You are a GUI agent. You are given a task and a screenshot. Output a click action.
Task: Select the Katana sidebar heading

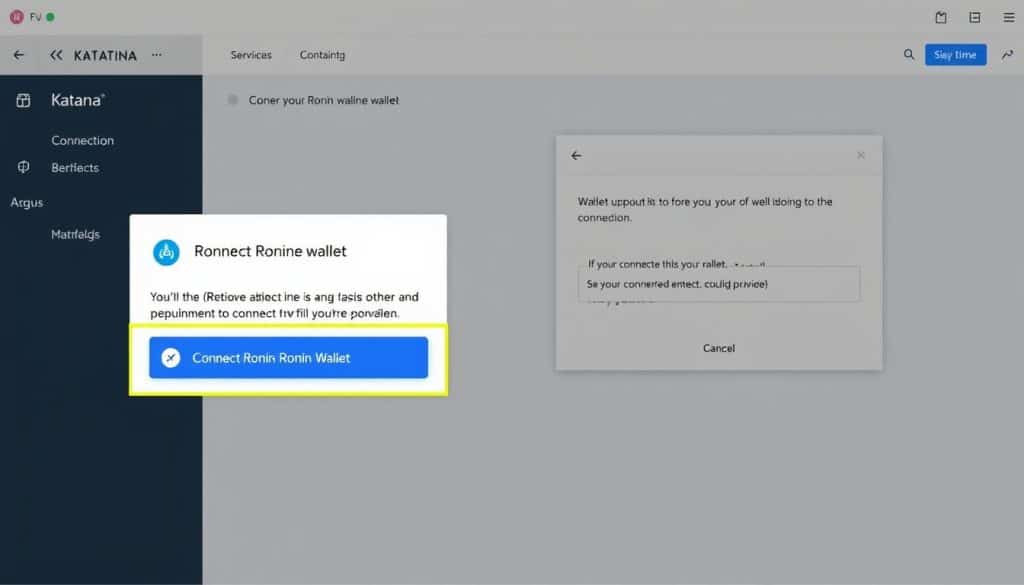[x=78, y=100]
